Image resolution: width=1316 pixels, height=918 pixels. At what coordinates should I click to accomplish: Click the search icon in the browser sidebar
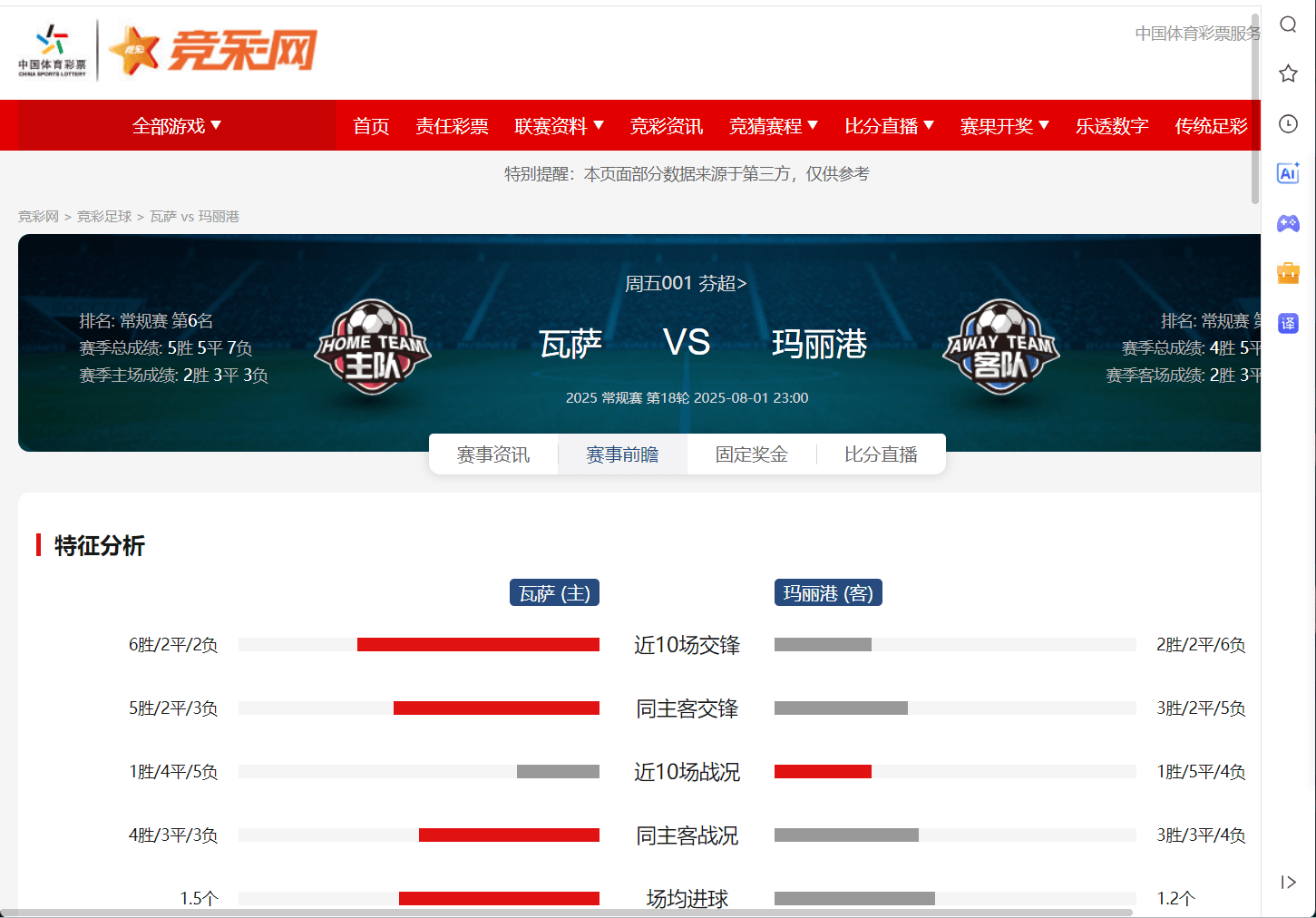(1288, 24)
